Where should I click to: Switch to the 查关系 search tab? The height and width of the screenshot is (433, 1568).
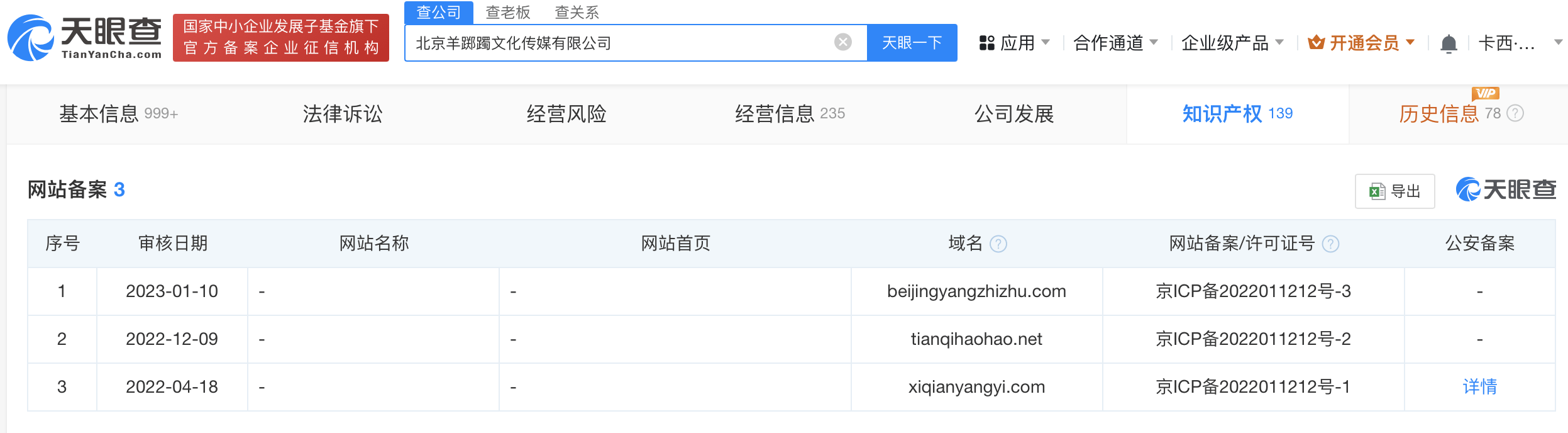[577, 13]
